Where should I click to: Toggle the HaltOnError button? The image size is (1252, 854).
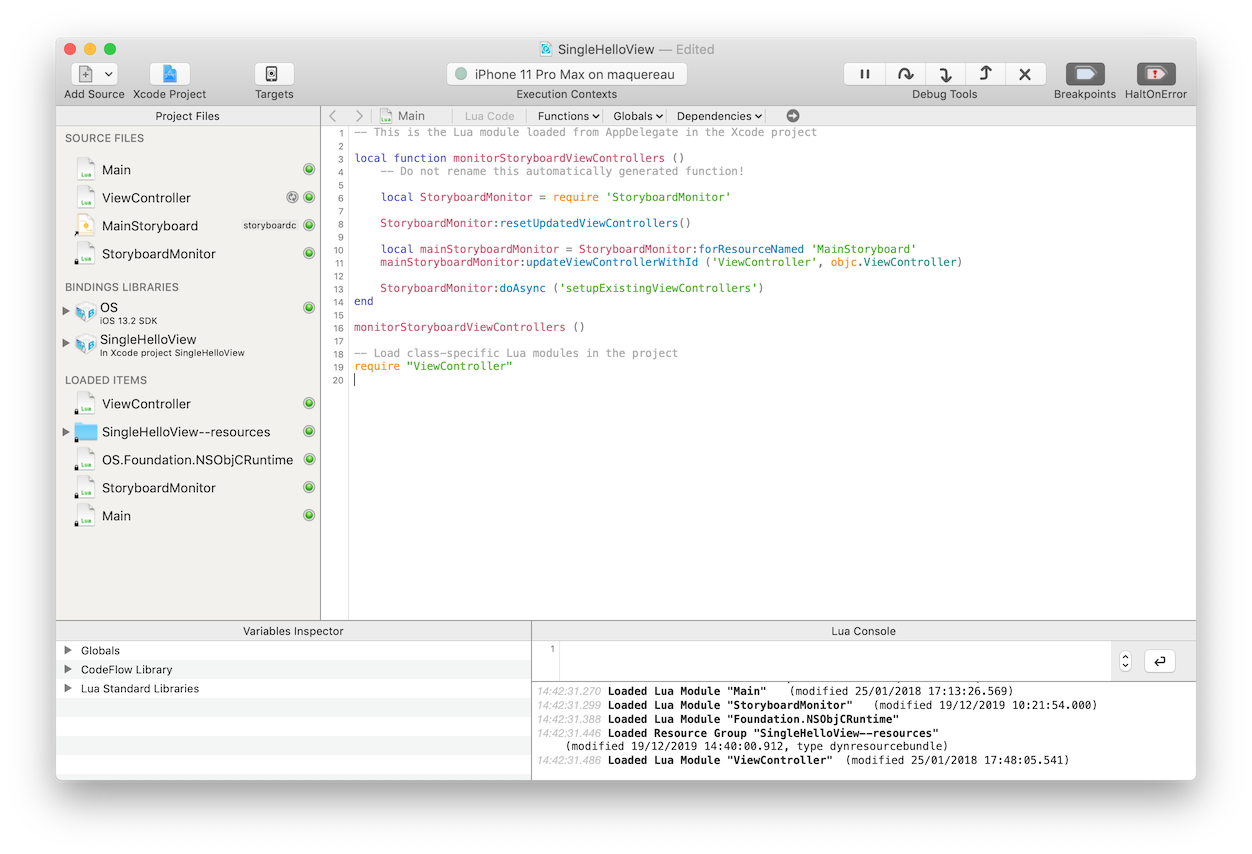pos(1156,74)
